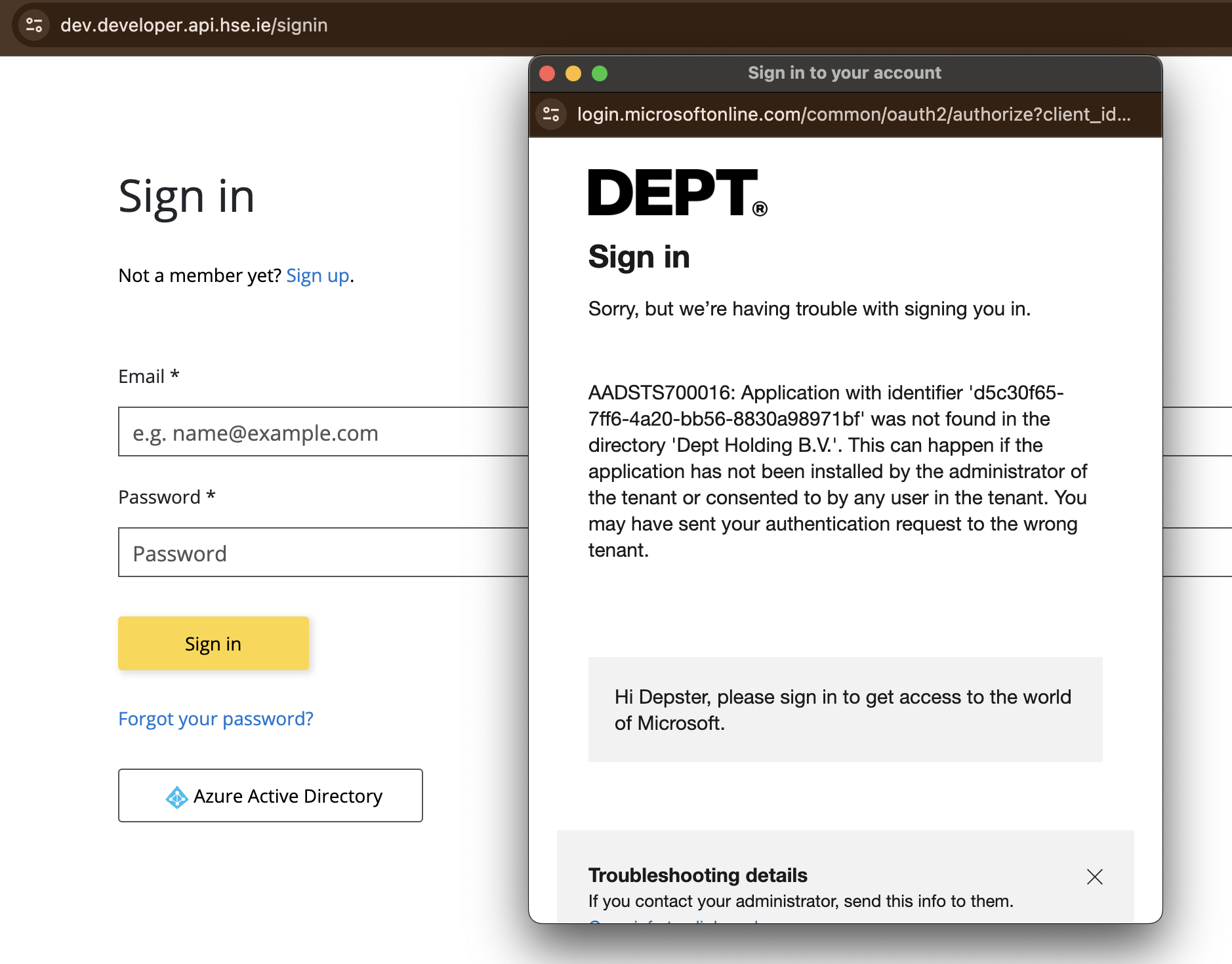The width and height of the screenshot is (1232, 964).
Task: Click the 'If you contact your administrator' text
Action: pos(801,901)
